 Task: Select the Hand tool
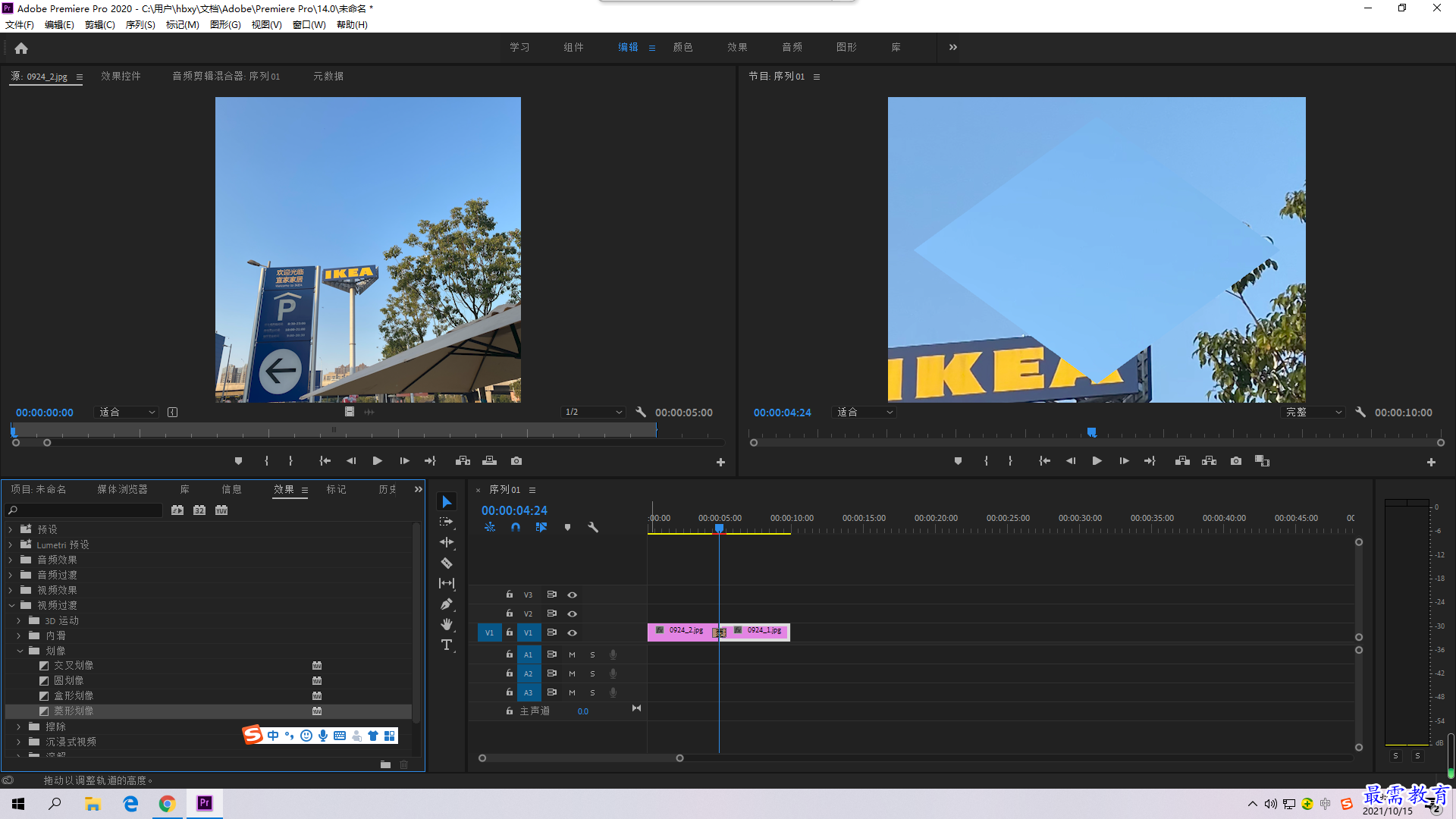(x=447, y=624)
